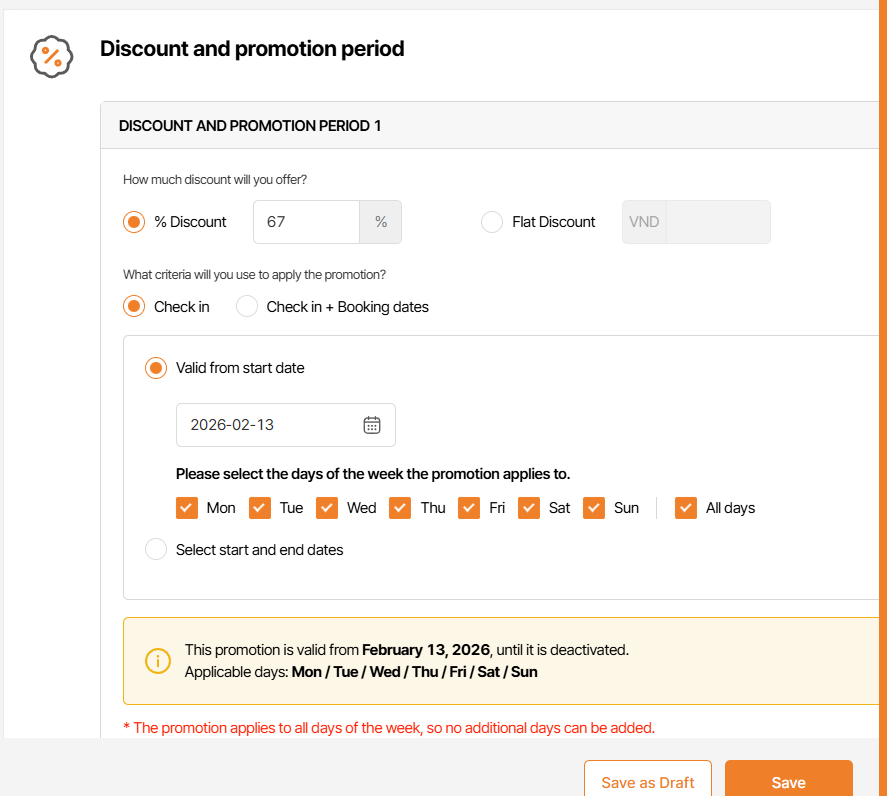887x796 pixels.
Task: Click the orange Save button
Action: coord(788,782)
